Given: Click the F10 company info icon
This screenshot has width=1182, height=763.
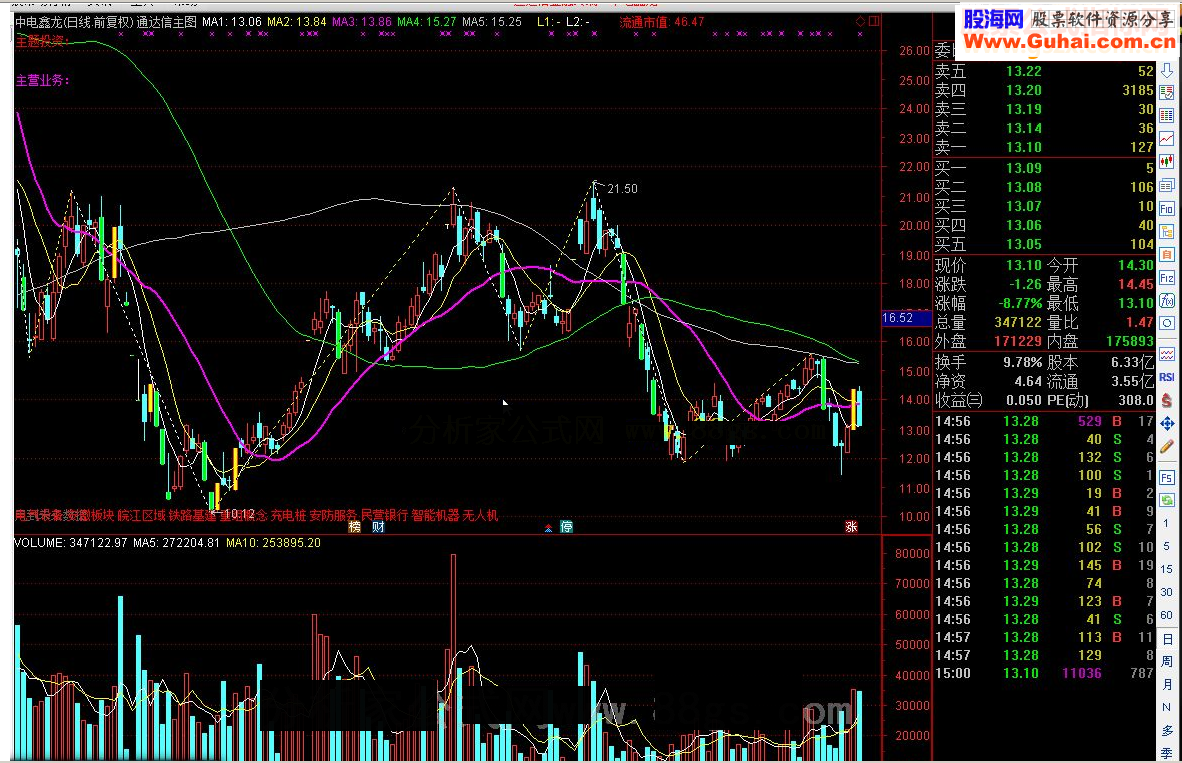Looking at the screenshot, I should click(1167, 209).
